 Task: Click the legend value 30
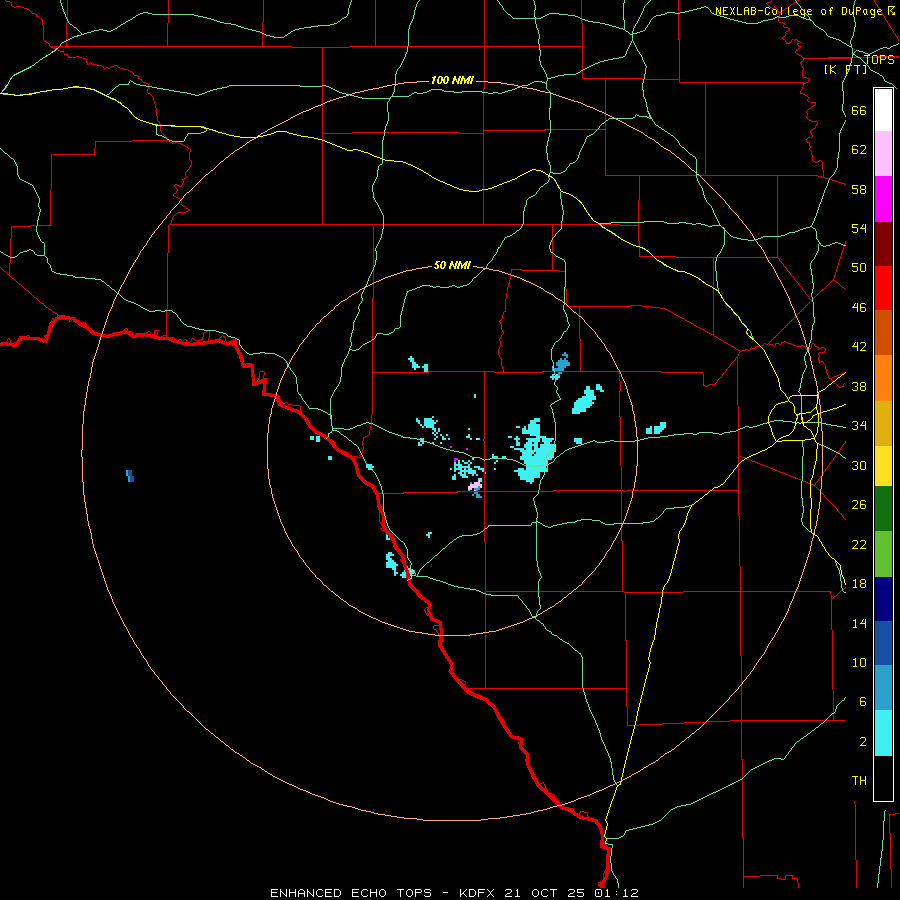[x=859, y=465]
